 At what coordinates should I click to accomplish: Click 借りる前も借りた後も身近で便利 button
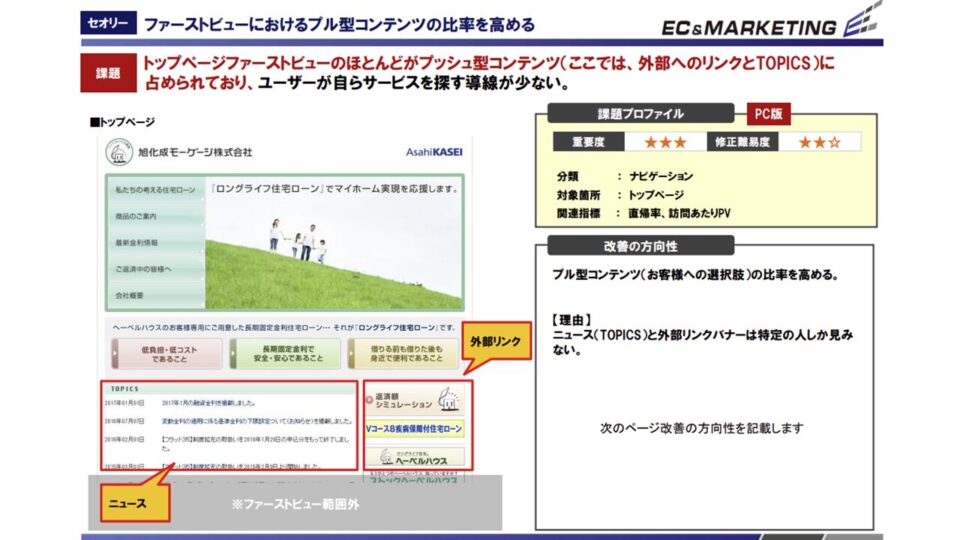point(403,354)
